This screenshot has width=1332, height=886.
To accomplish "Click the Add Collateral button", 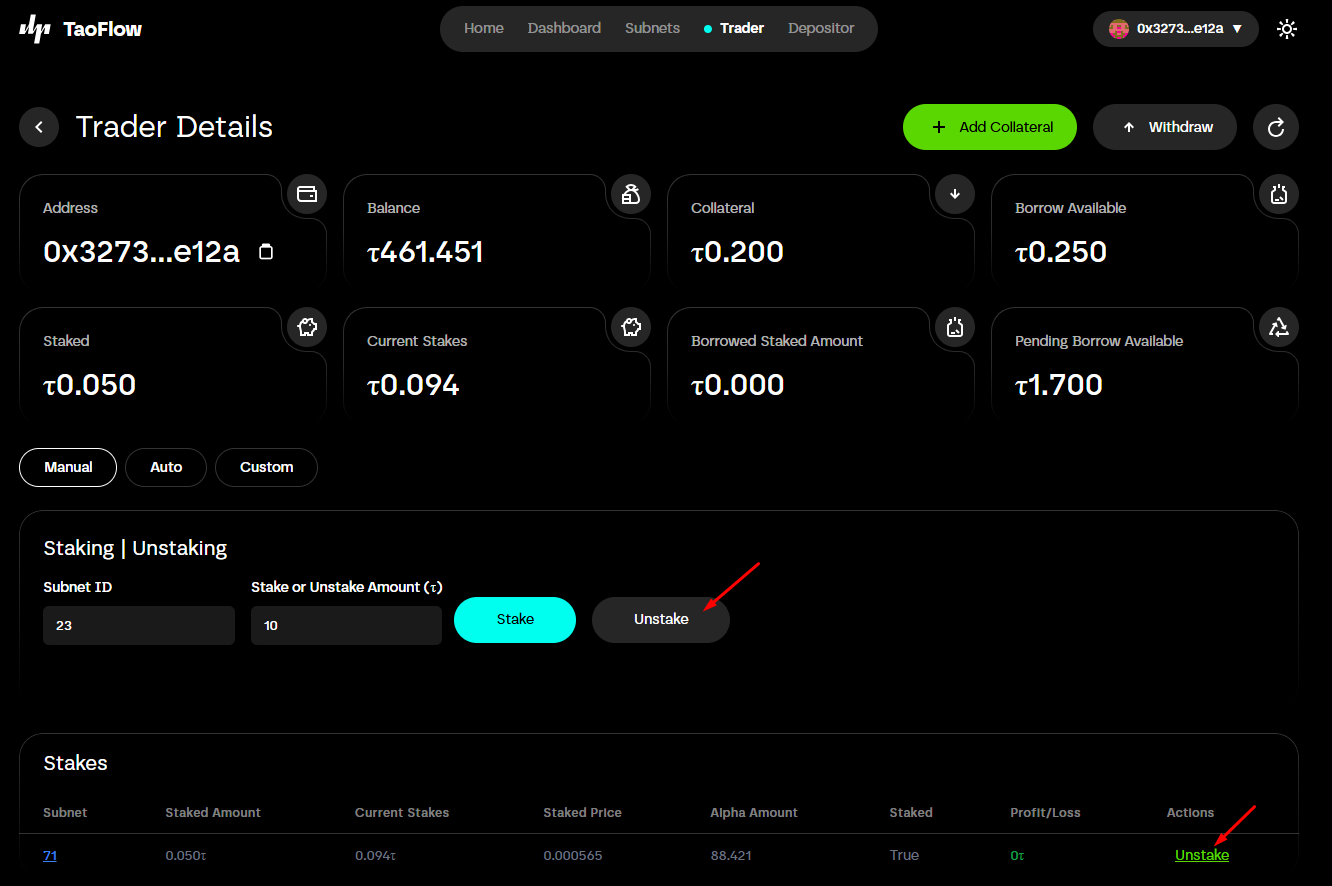I will [x=989, y=127].
